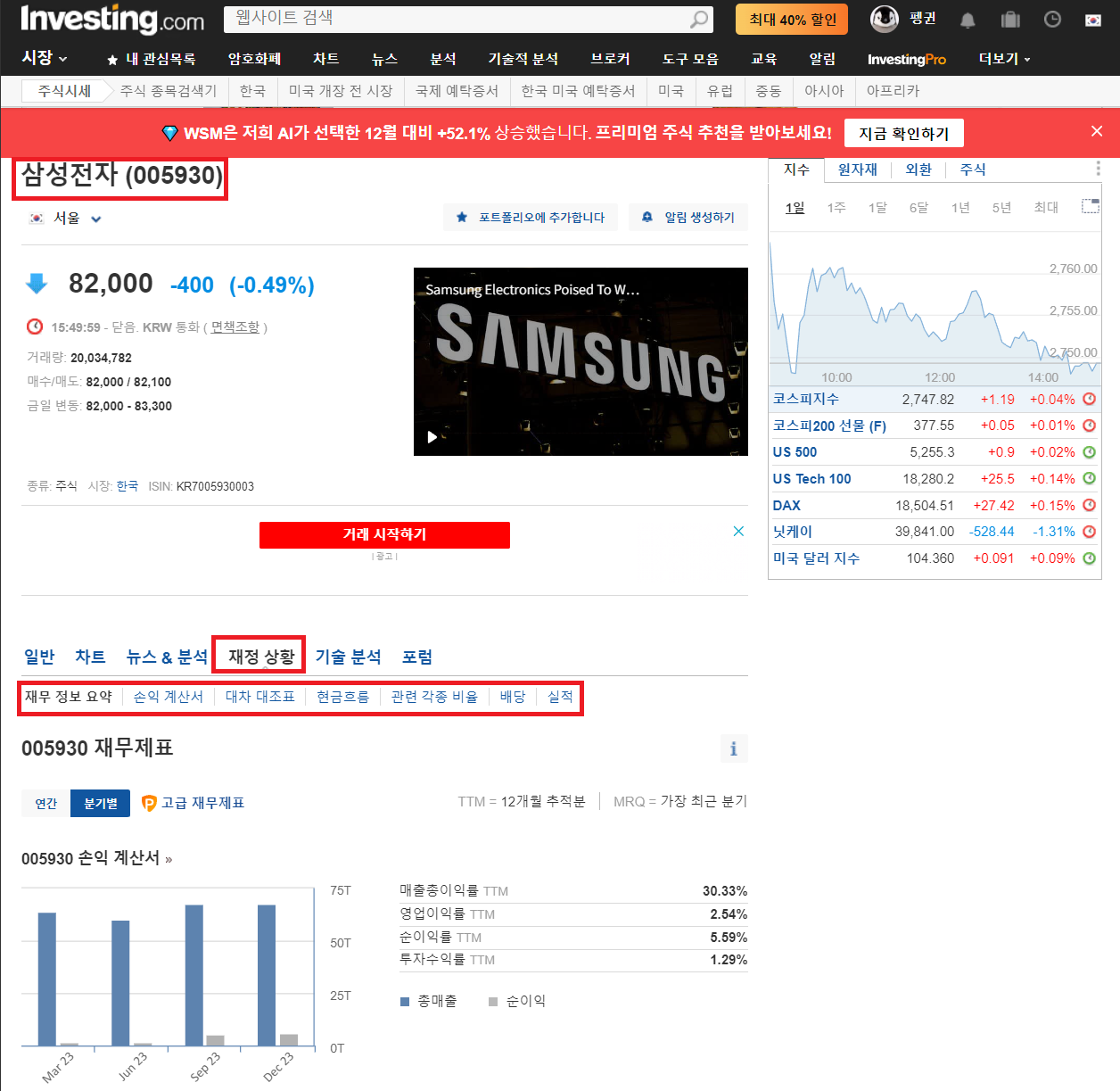Click the 최대 40% 할인 button
Screen dimensions: 1120x1091
792,19
